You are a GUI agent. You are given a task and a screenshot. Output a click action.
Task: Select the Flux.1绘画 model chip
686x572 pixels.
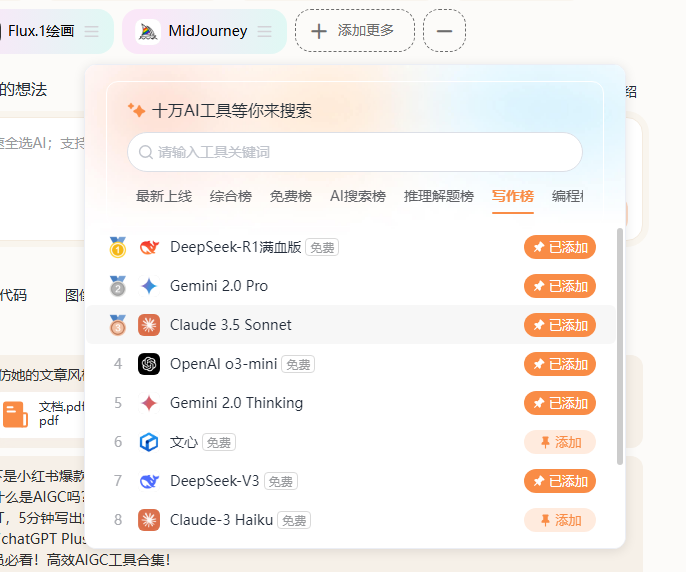[55, 32]
